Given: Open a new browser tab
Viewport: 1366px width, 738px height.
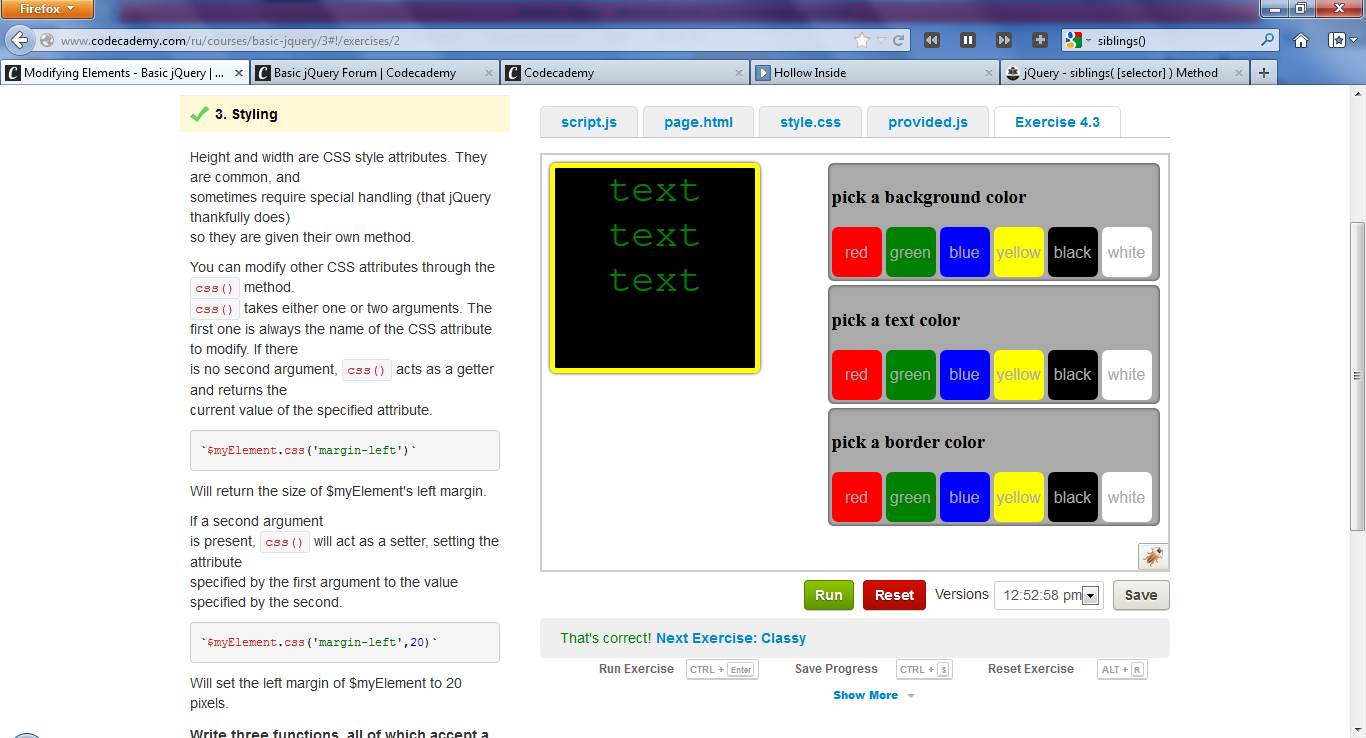Looking at the screenshot, I should coord(1264,73).
